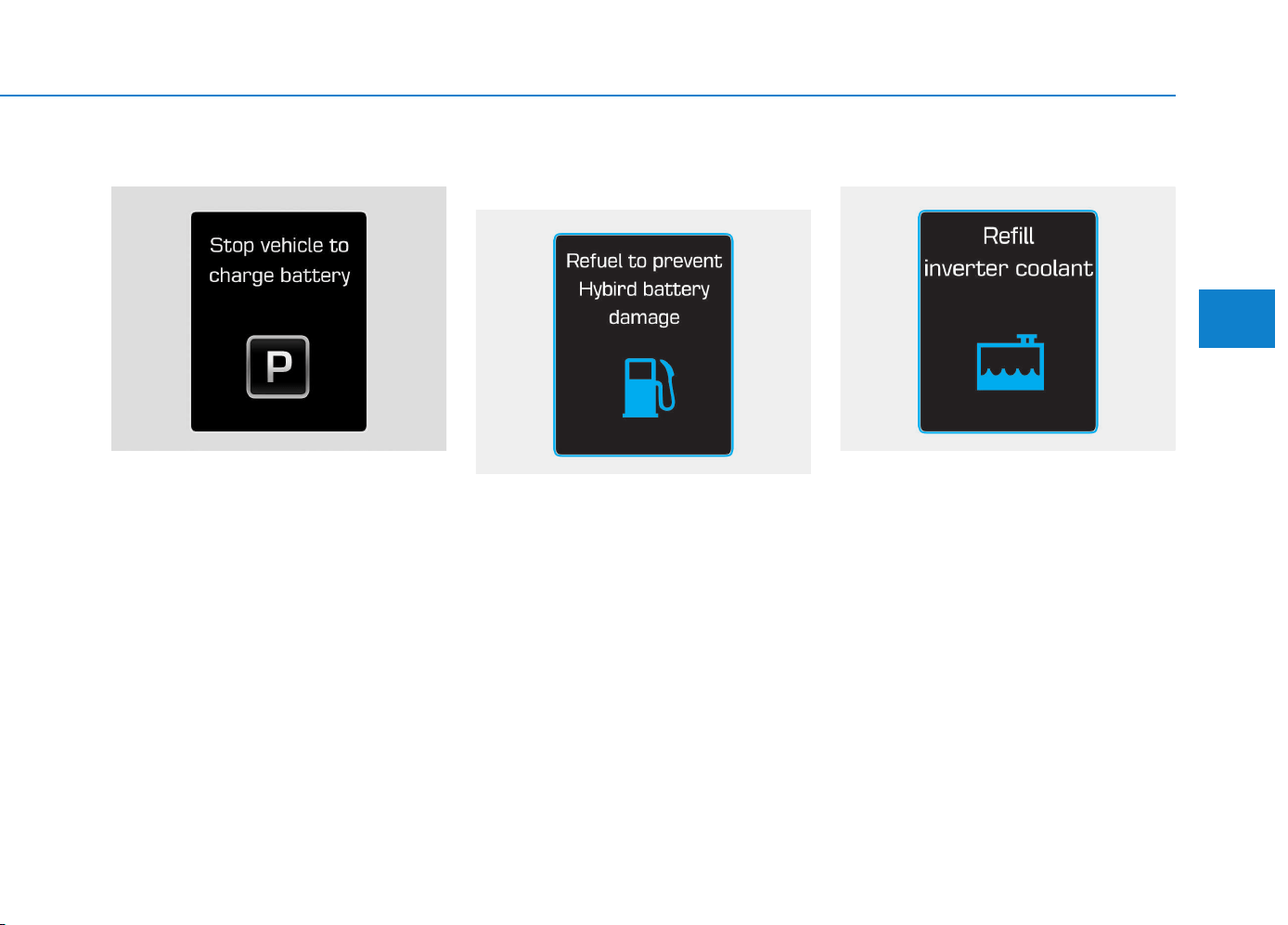Select 'Refill inverter coolant' message text

pyautogui.click(x=1009, y=252)
